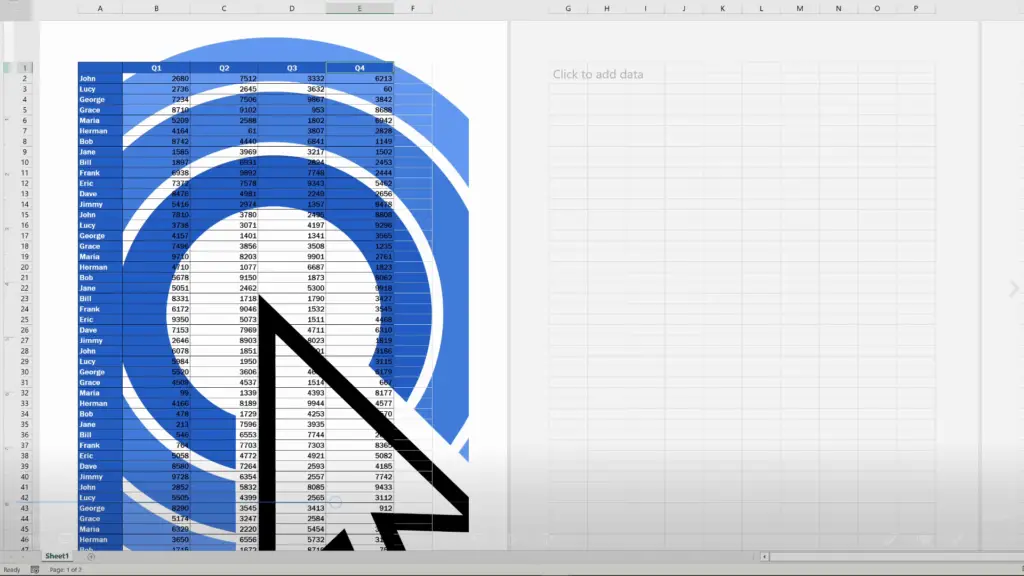Click 'Page: 1 of 2' in status bar
This screenshot has width=1024, height=576.
tap(66, 569)
